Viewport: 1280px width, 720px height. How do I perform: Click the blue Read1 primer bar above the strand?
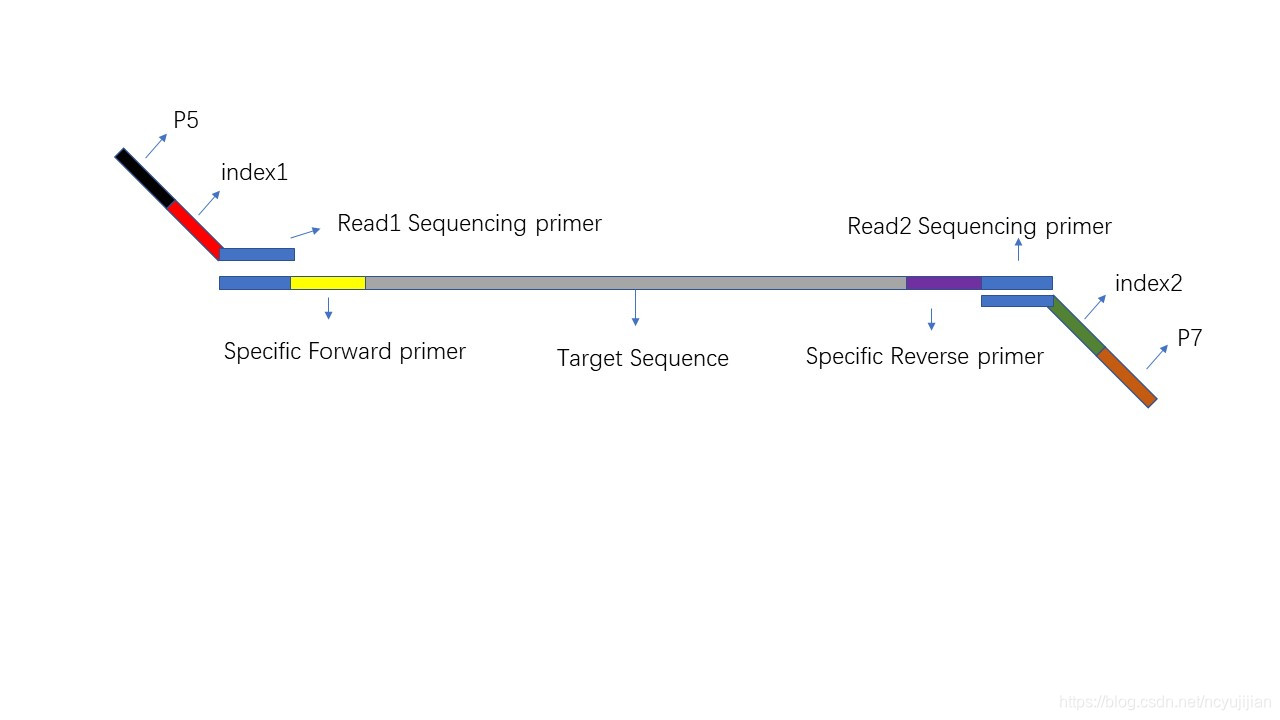tap(257, 254)
